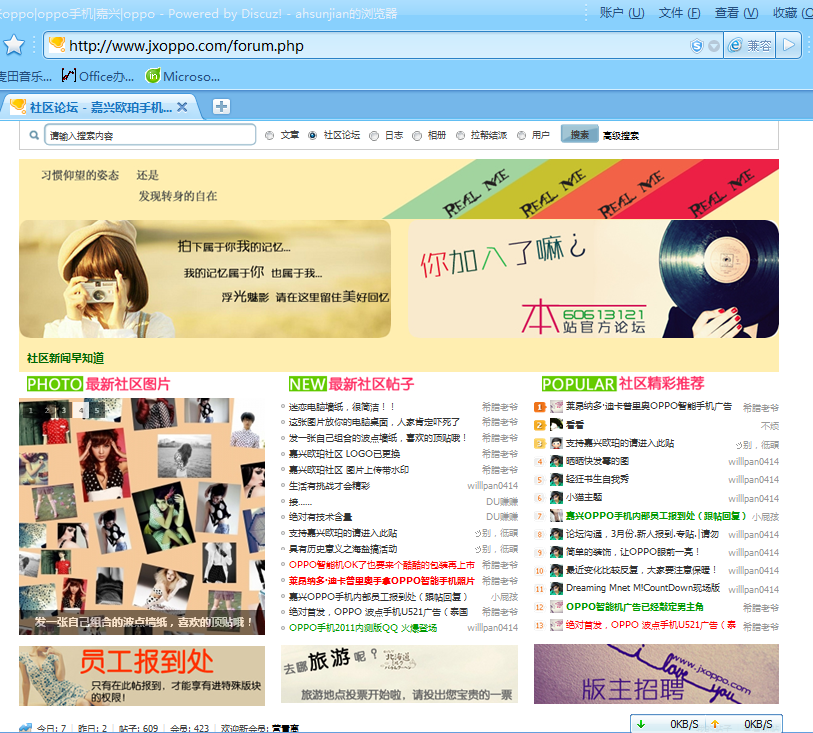Open the slideshow caption 发一张自己组合的波点墙纸
Viewport: 813px width, 733px height.
[143, 622]
